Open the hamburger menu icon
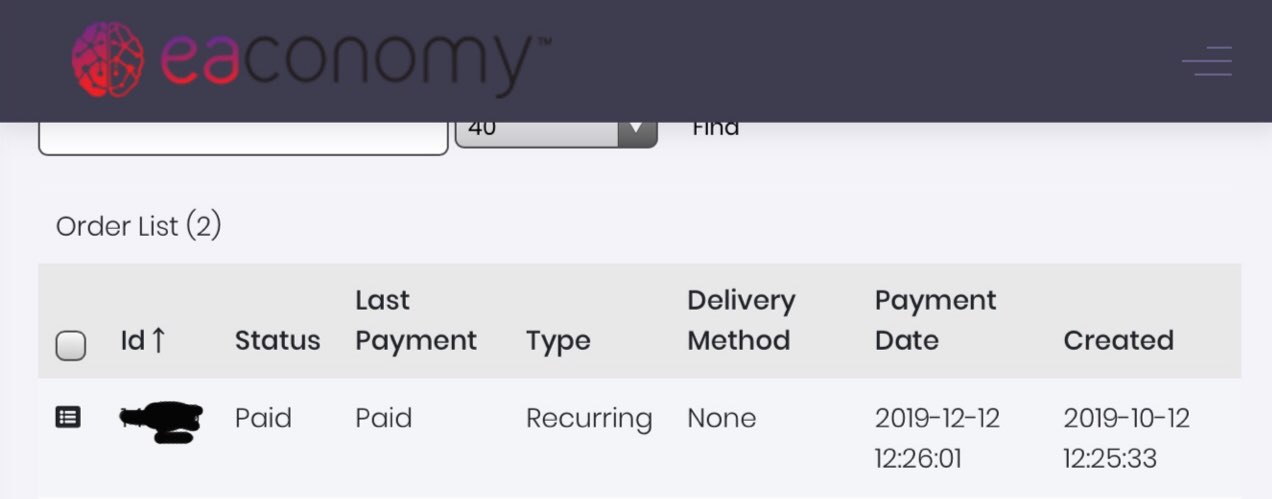Screen dimensions: 1272x499 pos(1207,61)
